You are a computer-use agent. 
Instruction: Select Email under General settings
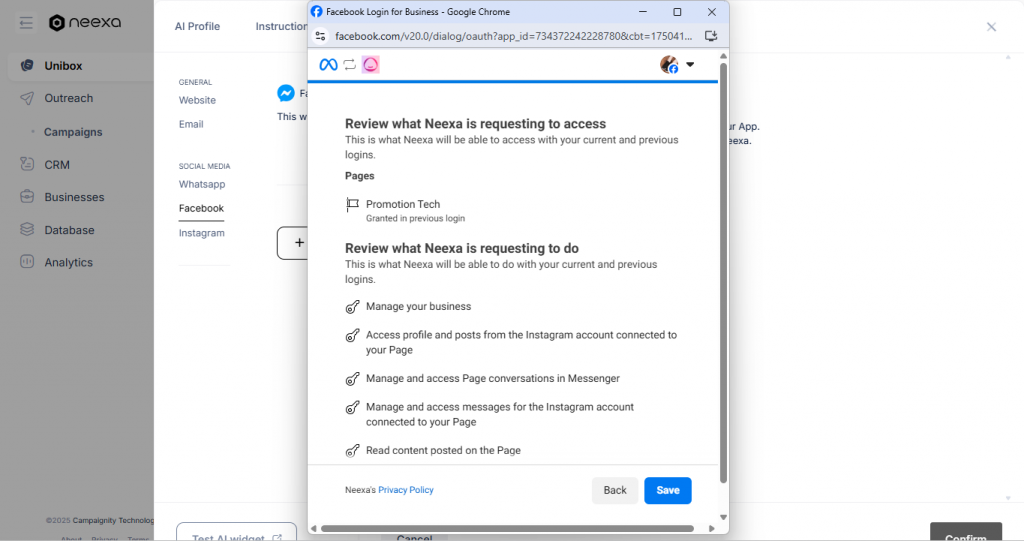(x=191, y=124)
